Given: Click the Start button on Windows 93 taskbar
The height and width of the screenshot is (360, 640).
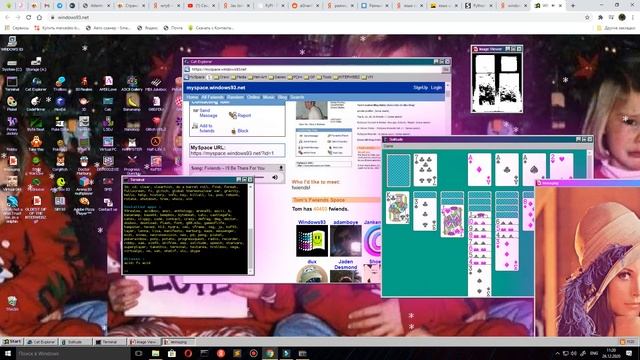Looking at the screenshot, I should coord(12,341).
